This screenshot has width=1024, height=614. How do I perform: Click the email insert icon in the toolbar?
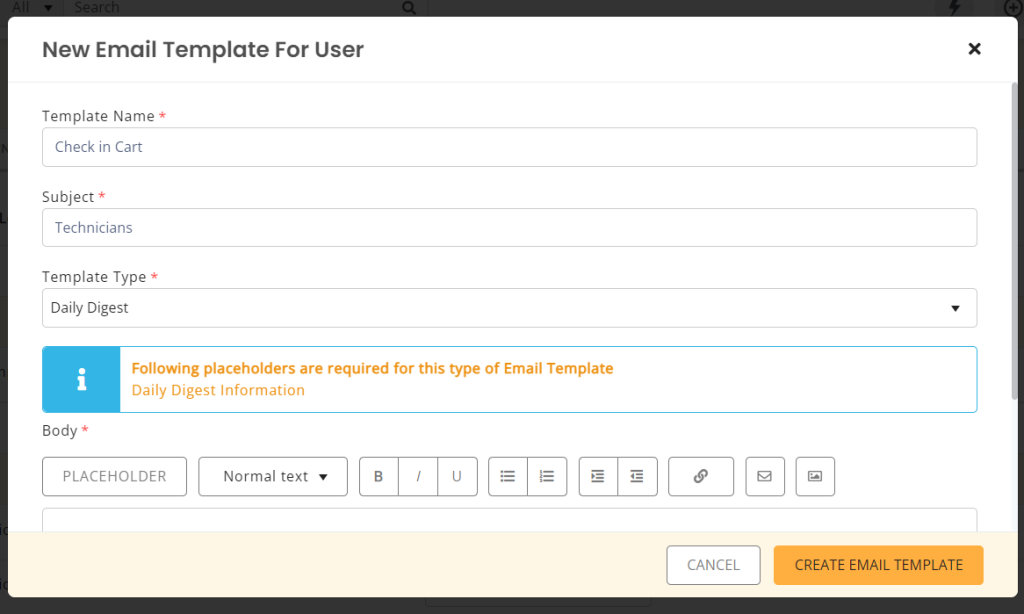pyautogui.click(x=765, y=476)
